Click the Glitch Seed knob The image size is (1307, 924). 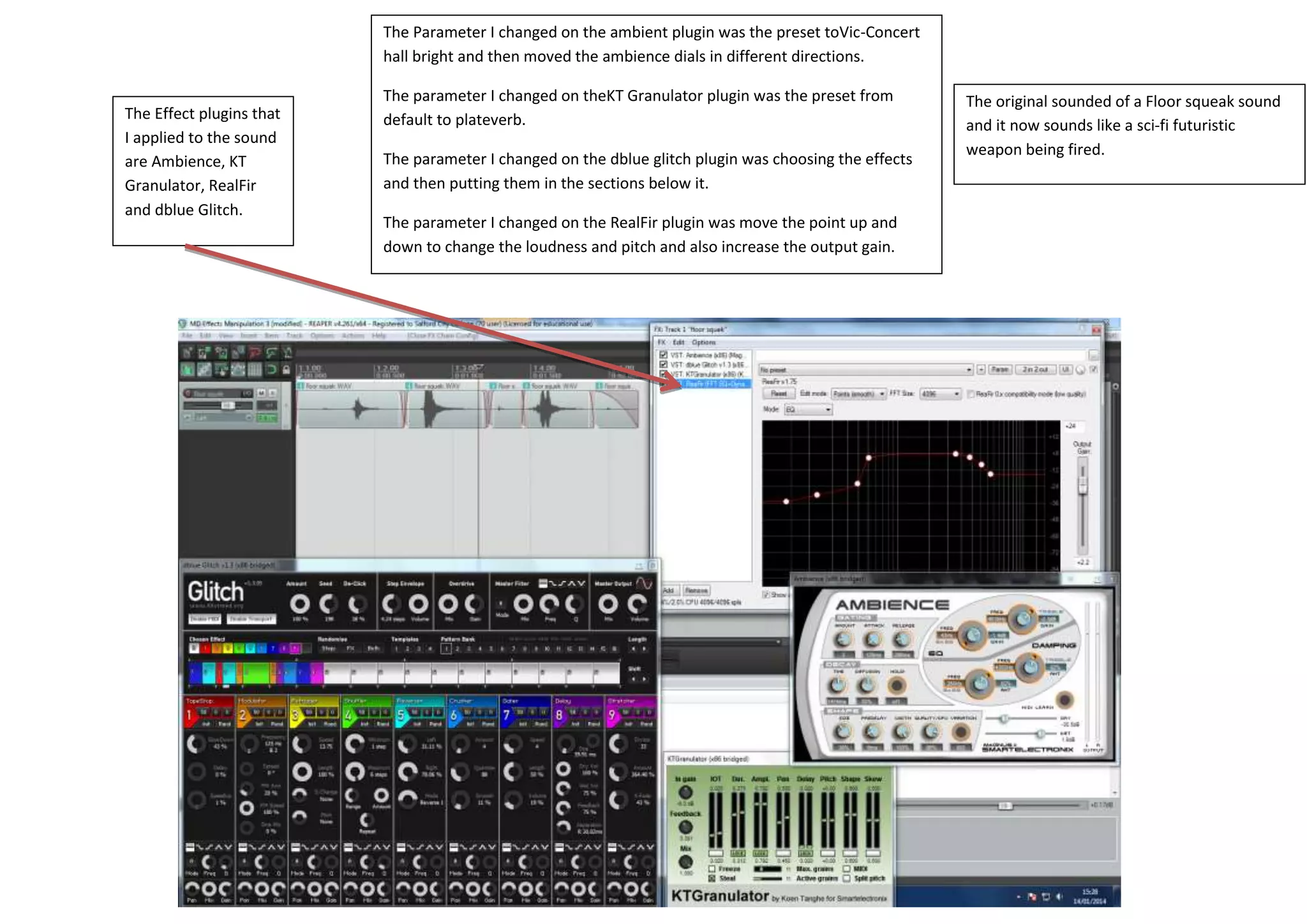pos(328,603)
